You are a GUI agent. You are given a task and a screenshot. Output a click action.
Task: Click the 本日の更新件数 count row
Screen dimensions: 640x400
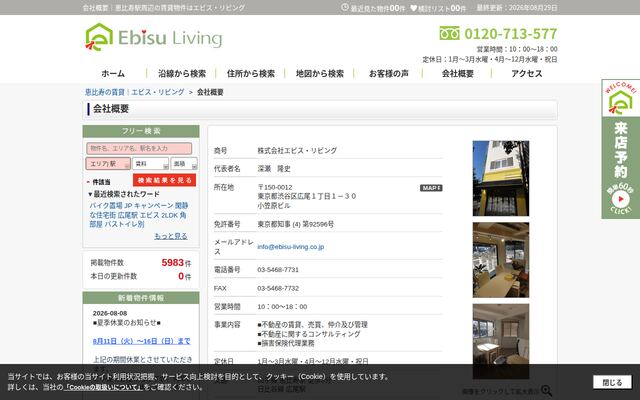pyautogui.click(x=141, y=276)
